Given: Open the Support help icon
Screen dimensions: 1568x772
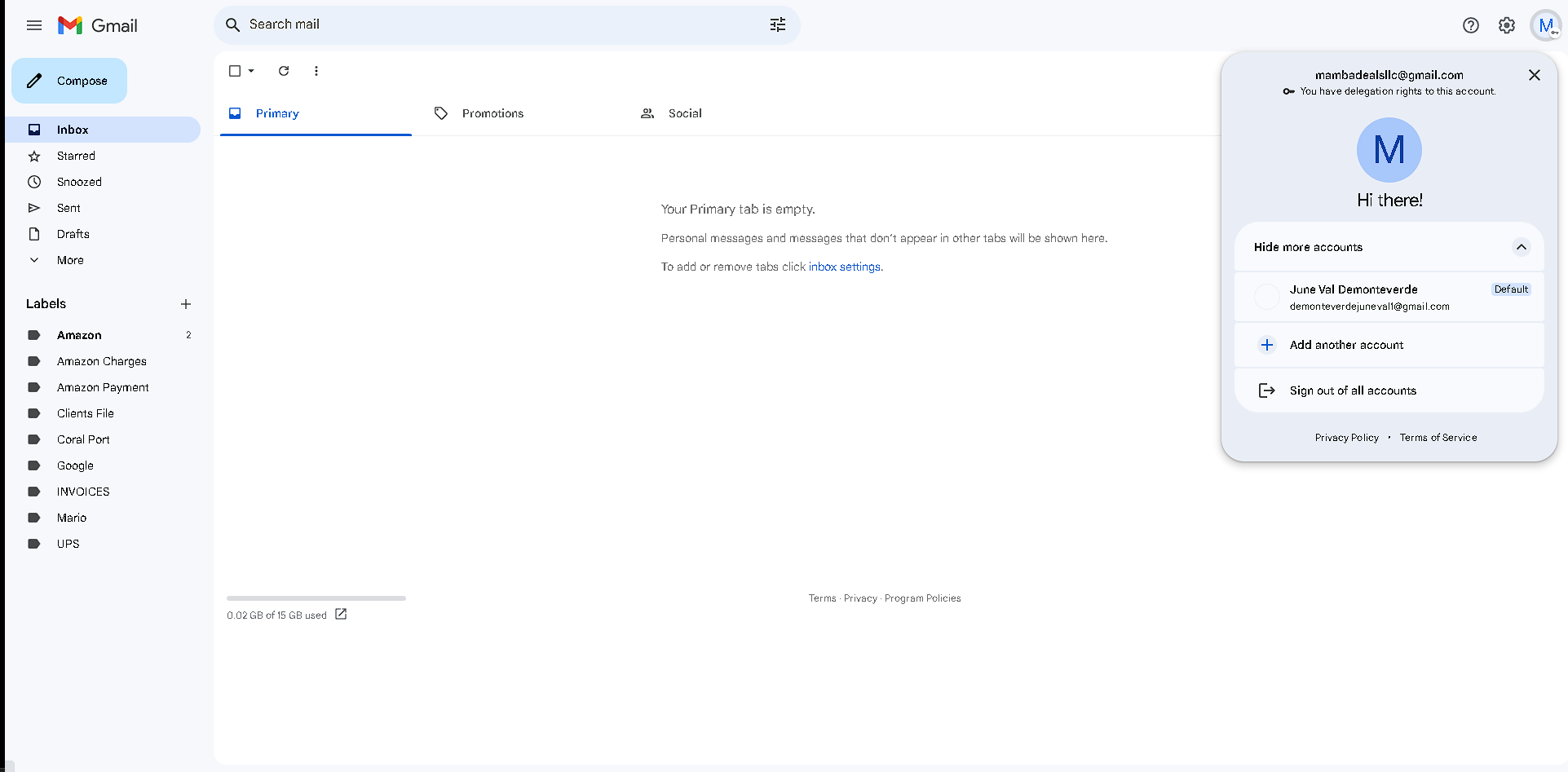Looking at the screenshot, I should [1471, 25].
